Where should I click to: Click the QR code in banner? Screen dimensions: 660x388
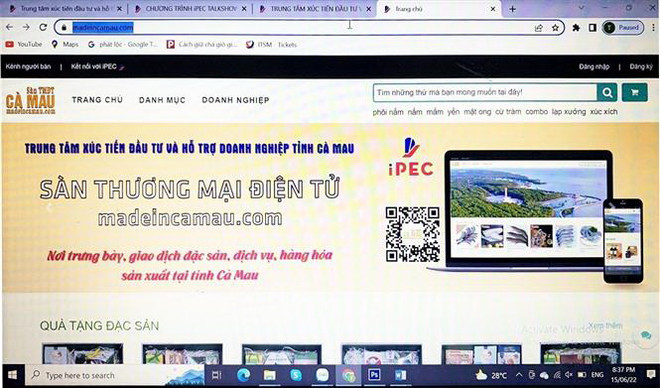pyautogui.click(x=412, y=234)
